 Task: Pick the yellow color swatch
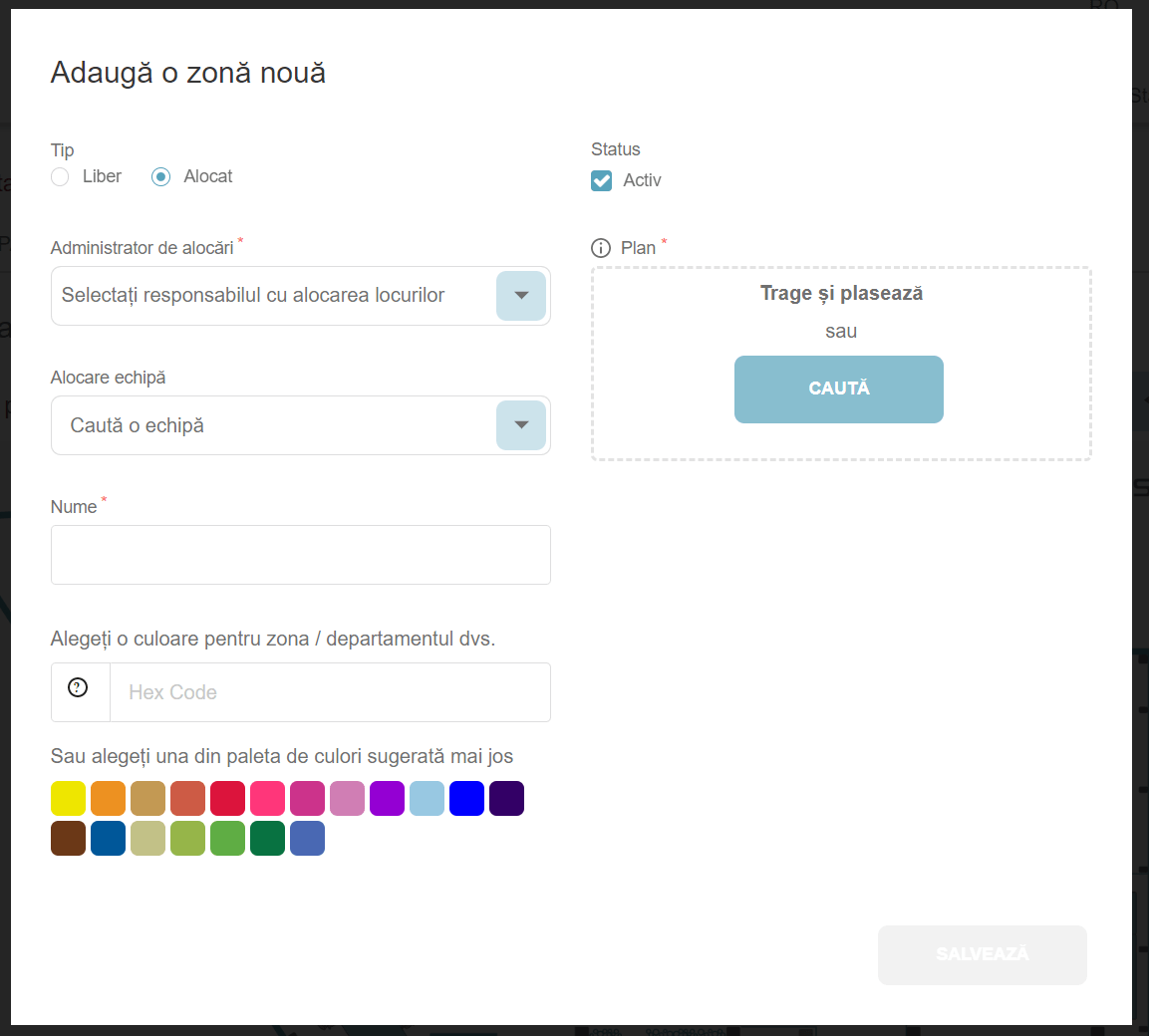[x=69, y=799]
